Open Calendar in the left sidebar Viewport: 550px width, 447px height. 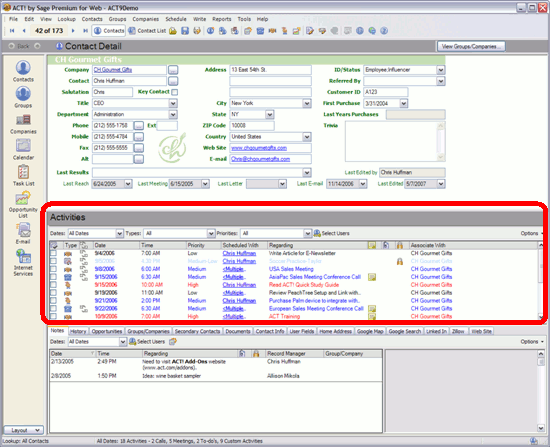23,149
